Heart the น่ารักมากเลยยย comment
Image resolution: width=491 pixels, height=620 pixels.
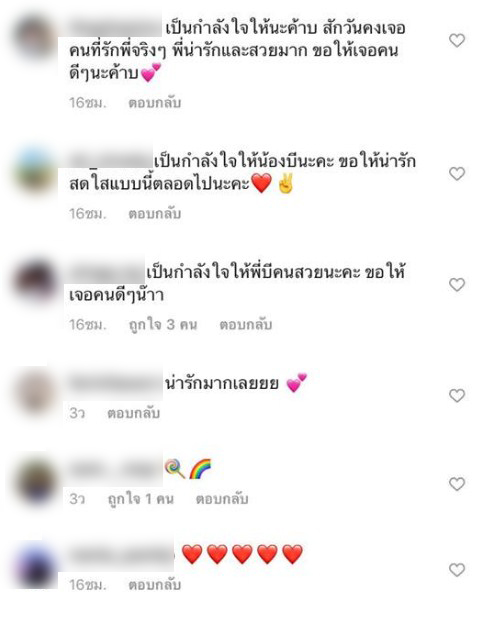tap(457, 395)
